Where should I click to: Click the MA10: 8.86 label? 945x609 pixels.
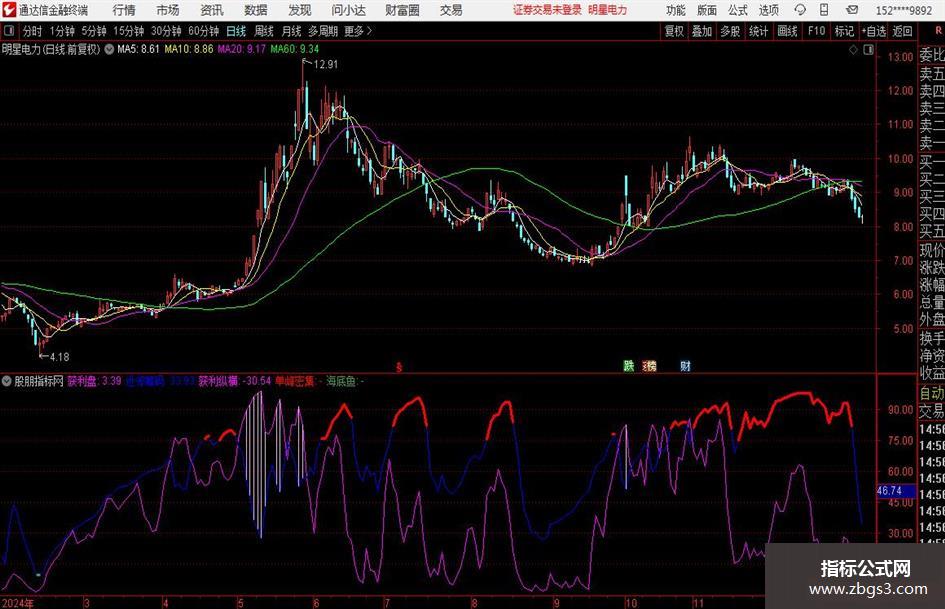pyautogui.click(x=189, y=49)
